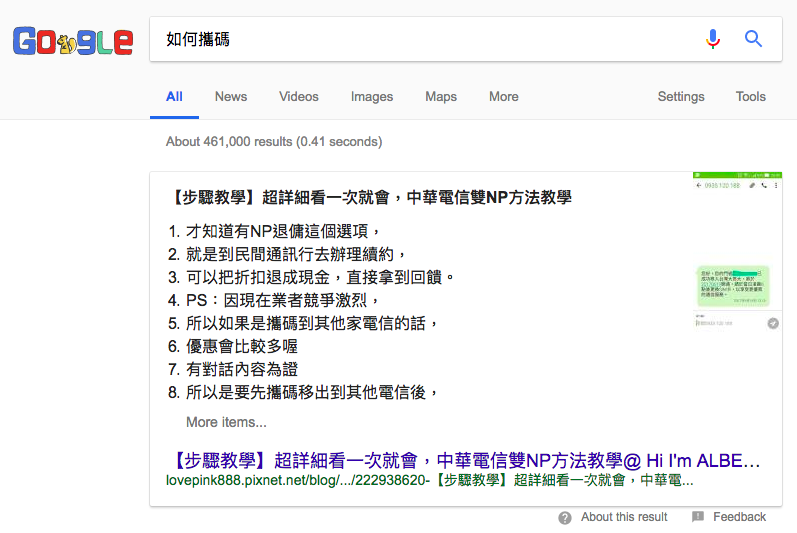Click list item 所以如果是攜碼到其他家電信的話
Viewport: 797px width, 533px height.
click(x=312, y=323)
